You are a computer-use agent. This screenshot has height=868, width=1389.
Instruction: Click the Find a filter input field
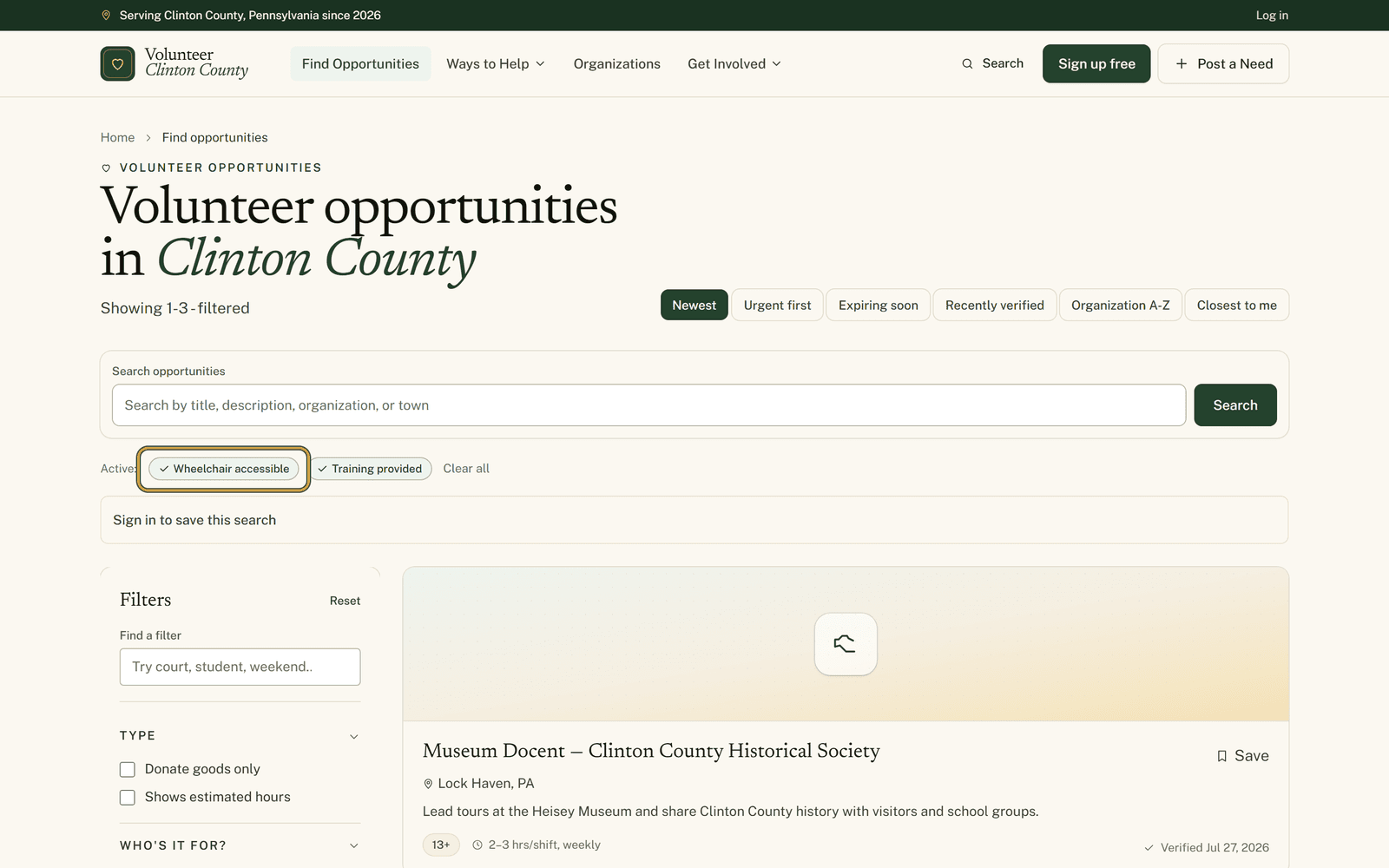click(x=240, y=667)
